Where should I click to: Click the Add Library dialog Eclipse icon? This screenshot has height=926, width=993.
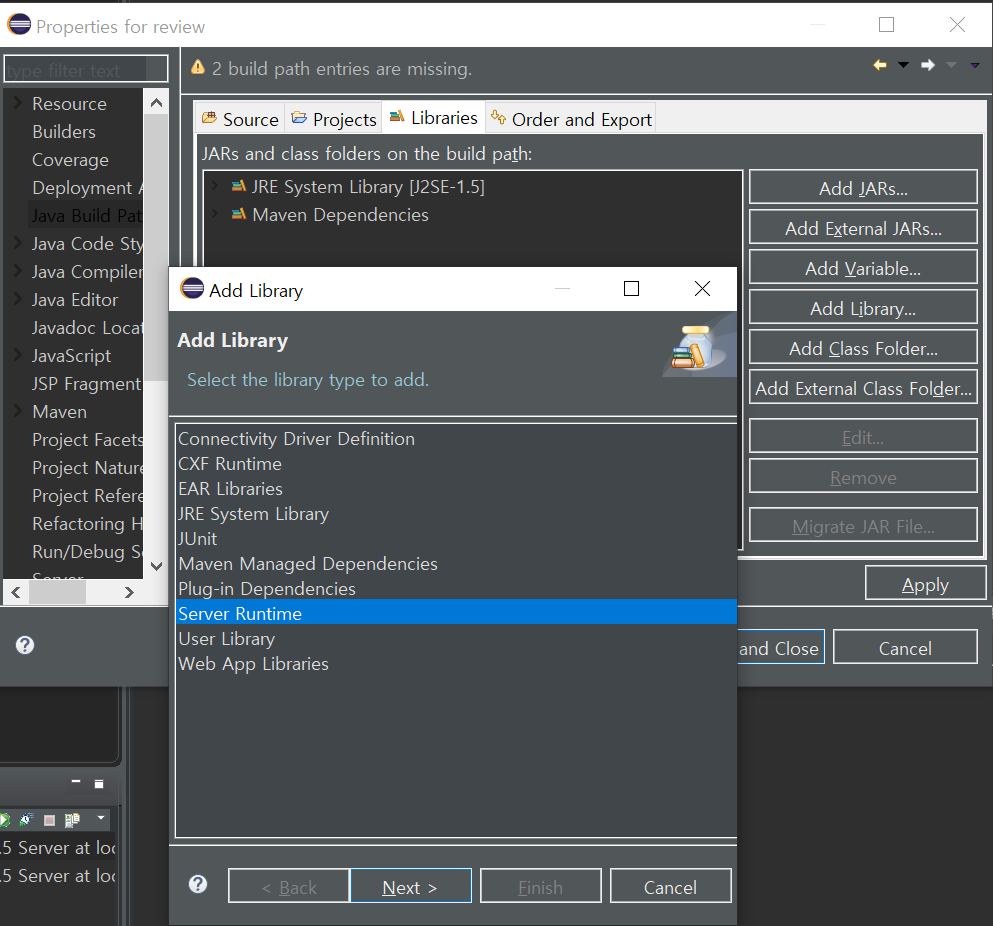192,288
